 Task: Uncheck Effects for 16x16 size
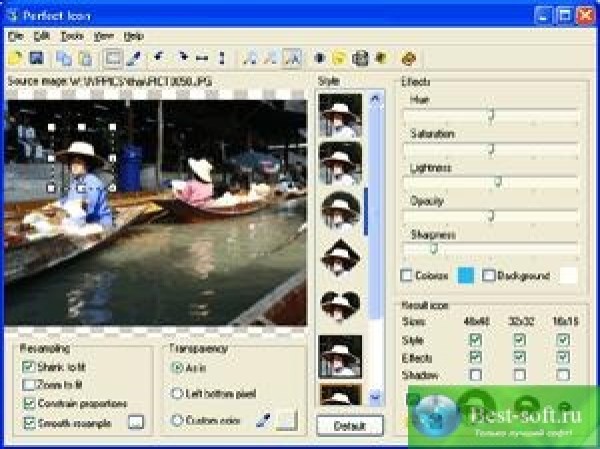pyautogui.click(x=563, y=357)
